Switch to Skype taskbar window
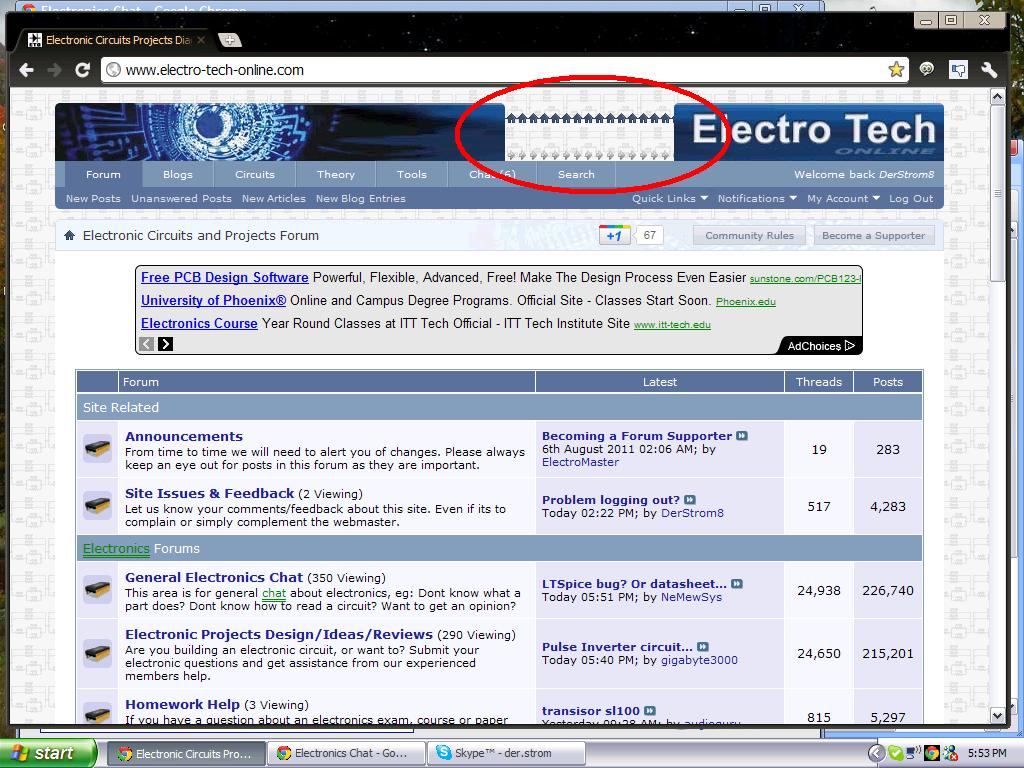Screen dimensions: 1024x768 tap(506, 754)
